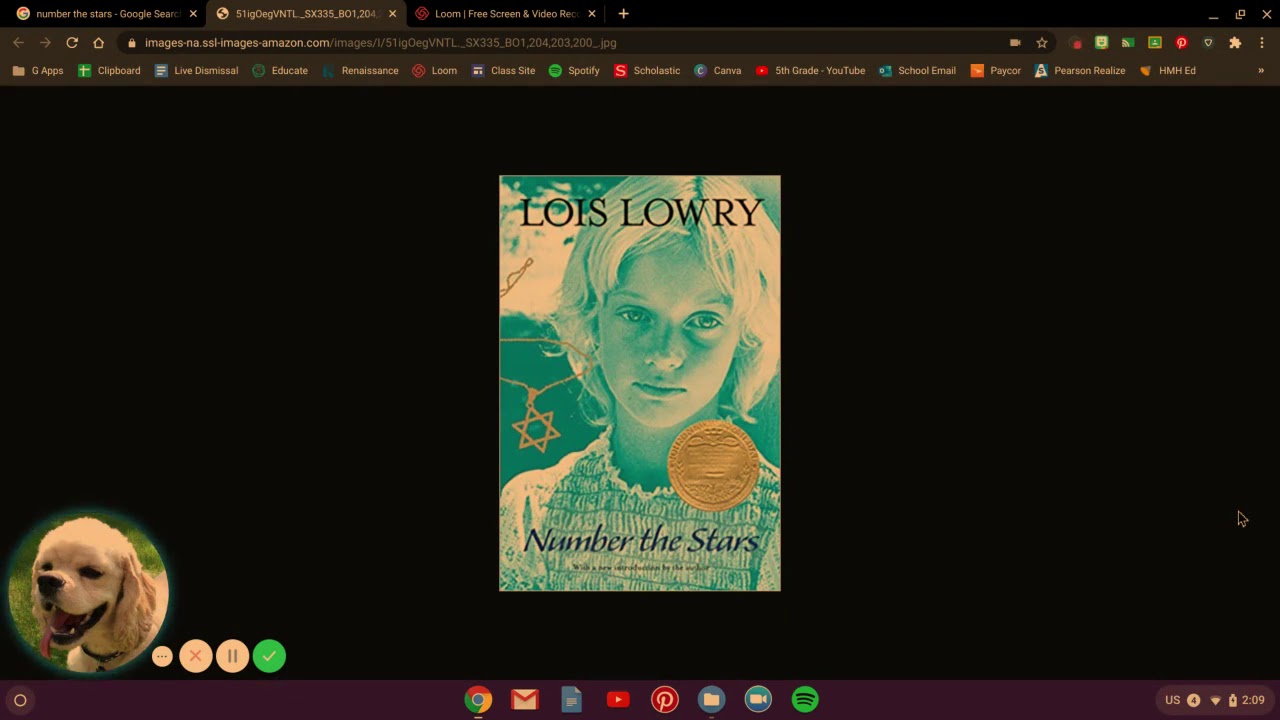This screenshot has height=720, width=1280.
Task: Open the Class Site bookmark
Action: point(503,71)
